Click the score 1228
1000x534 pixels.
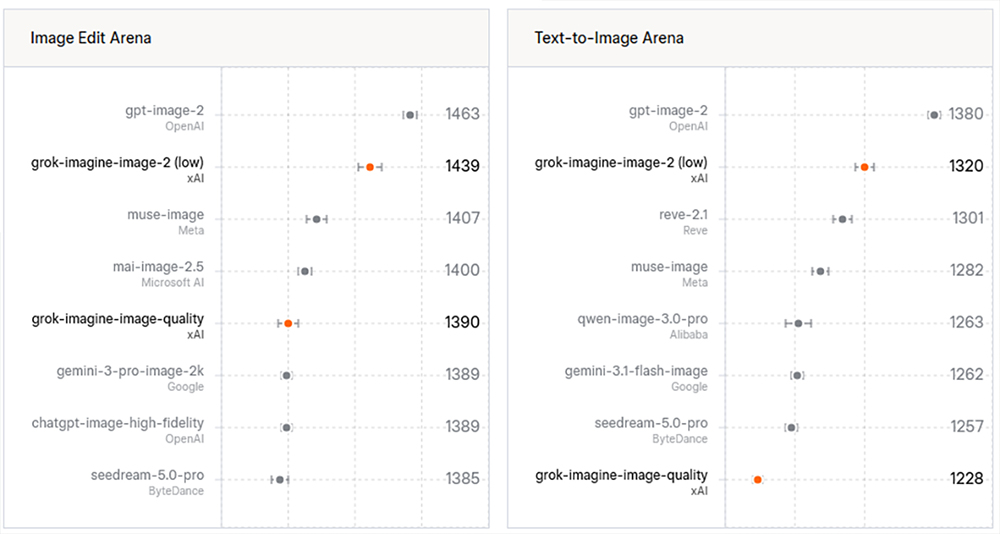pyautogui.click(x=966, y=478)
